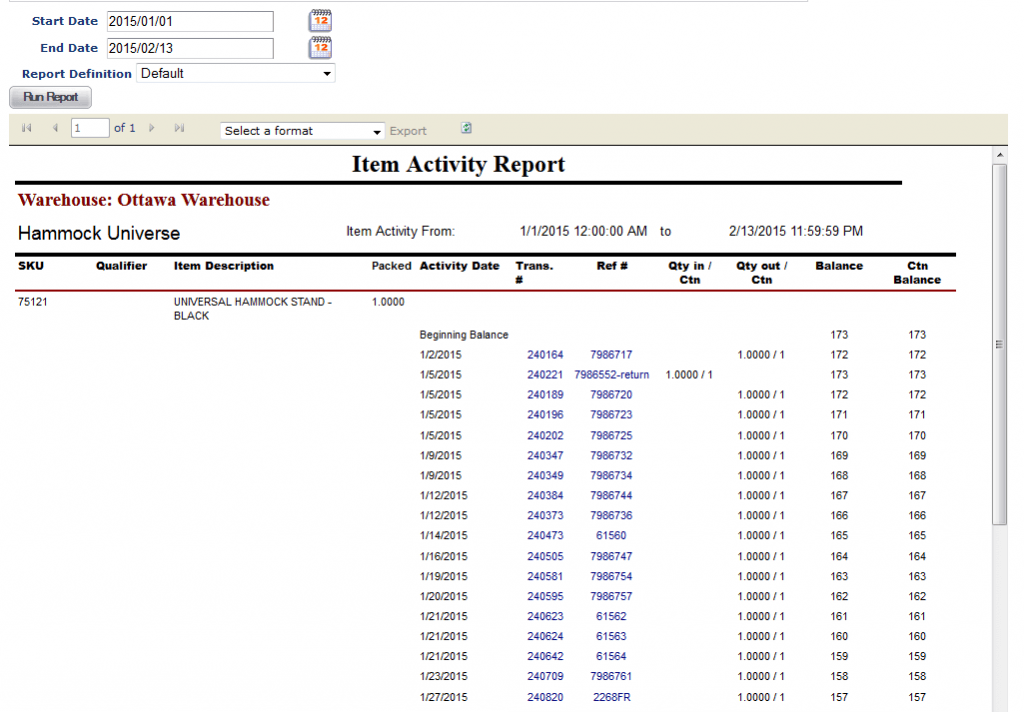Open reference 7986552-return link
Screen dimensions: 1024x712
[x=611, y=375]
